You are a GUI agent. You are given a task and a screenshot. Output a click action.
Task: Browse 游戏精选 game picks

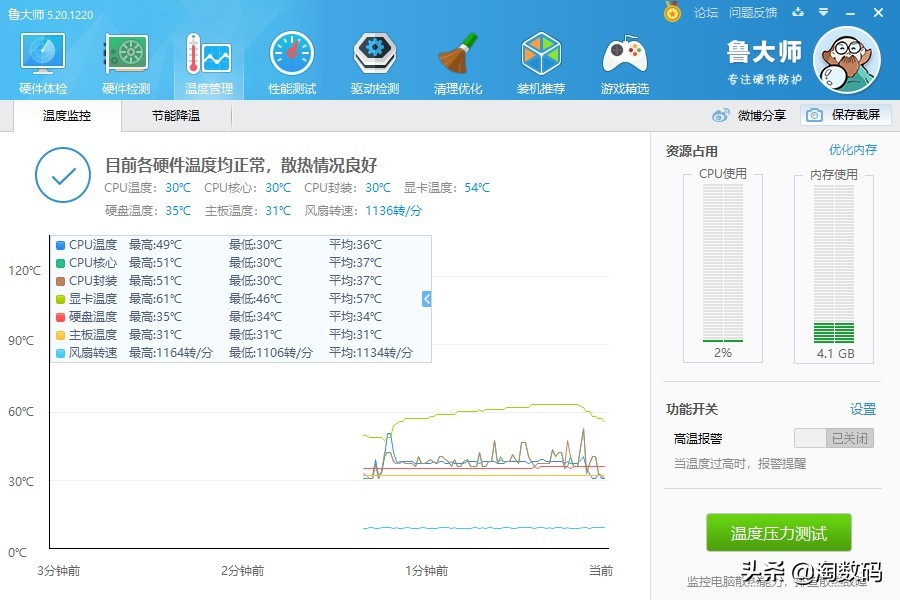tap(623, 60)
